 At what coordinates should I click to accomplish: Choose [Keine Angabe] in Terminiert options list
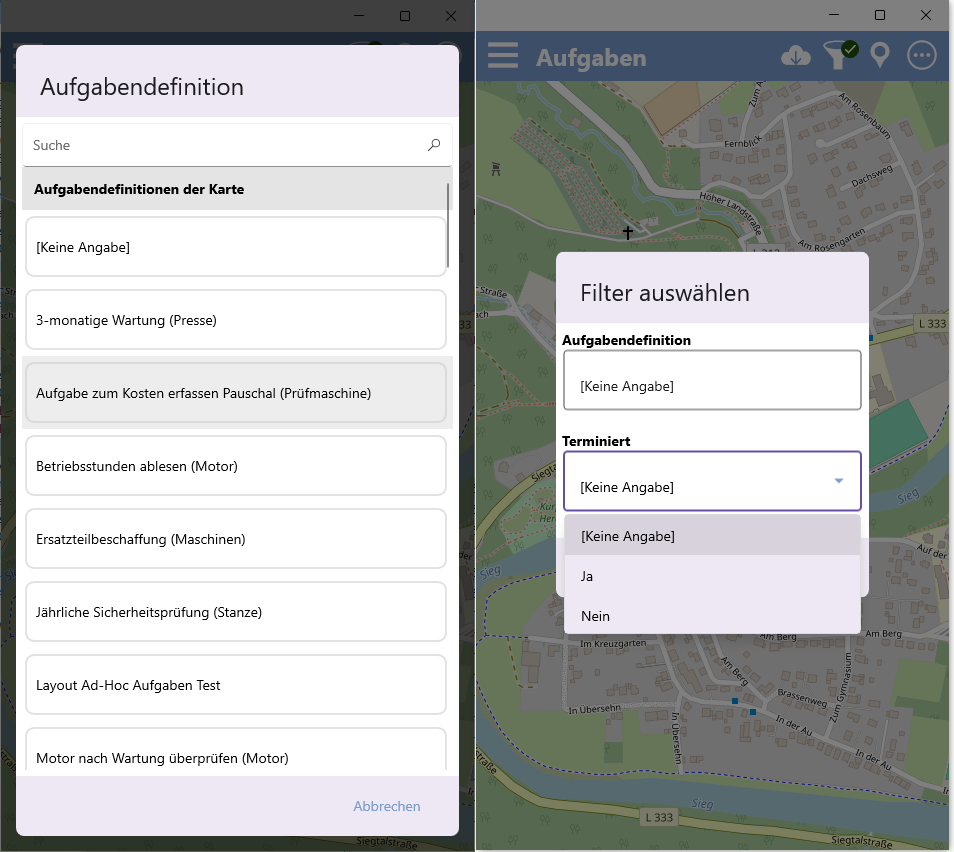[x=712, y=536]
